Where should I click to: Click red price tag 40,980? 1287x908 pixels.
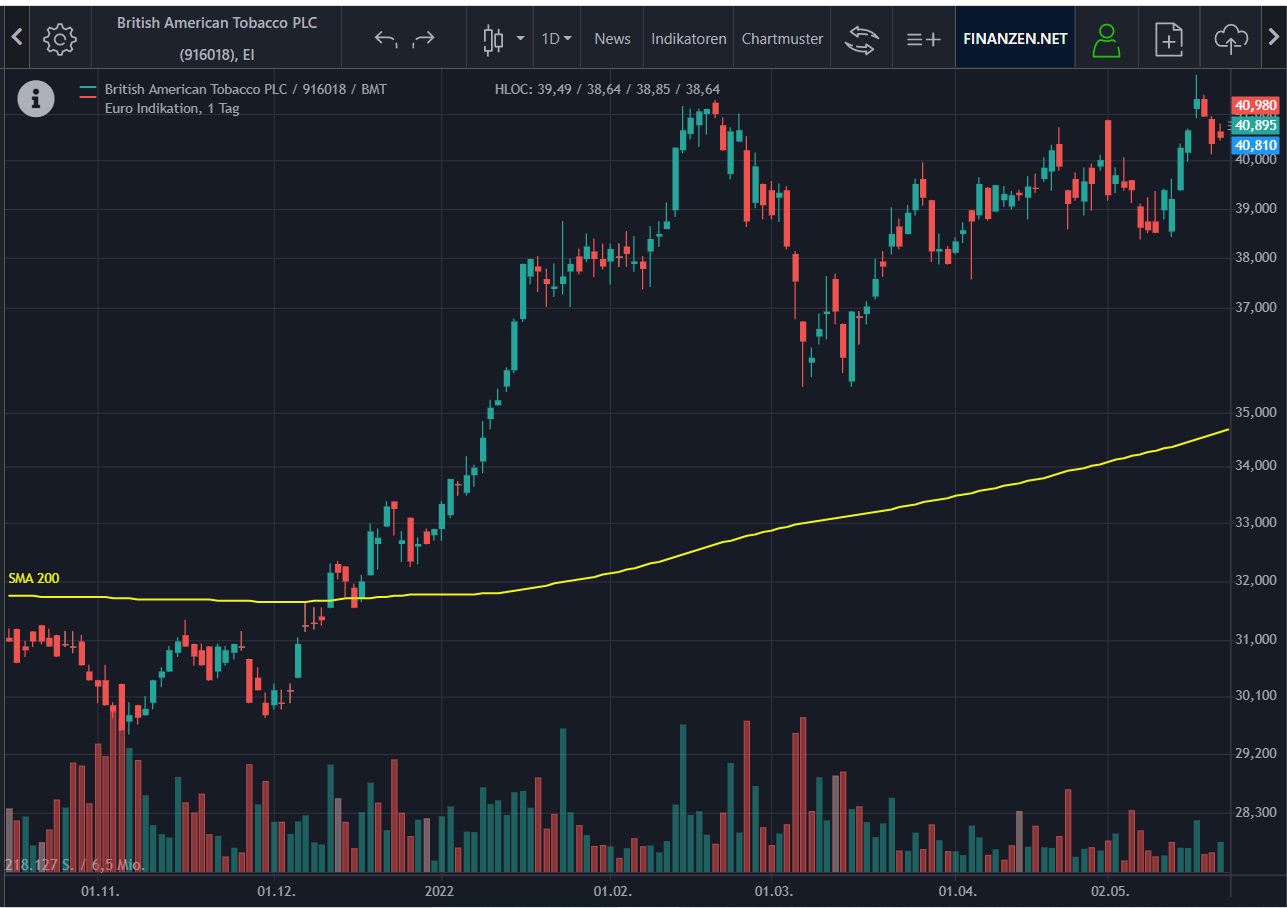[1255, 105]
